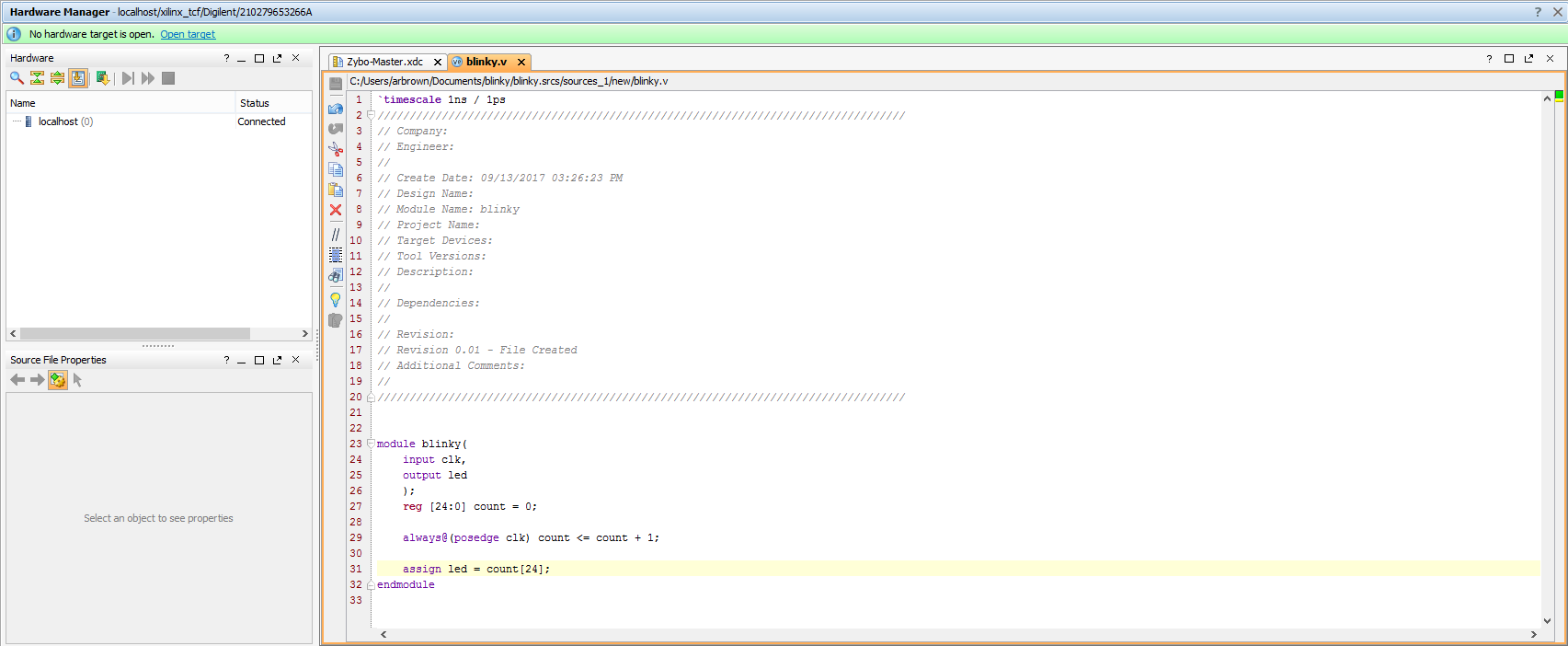Collapse the header comment block at line 2
The width and height of the screenshot is (1568, 646).
point(371,116)
